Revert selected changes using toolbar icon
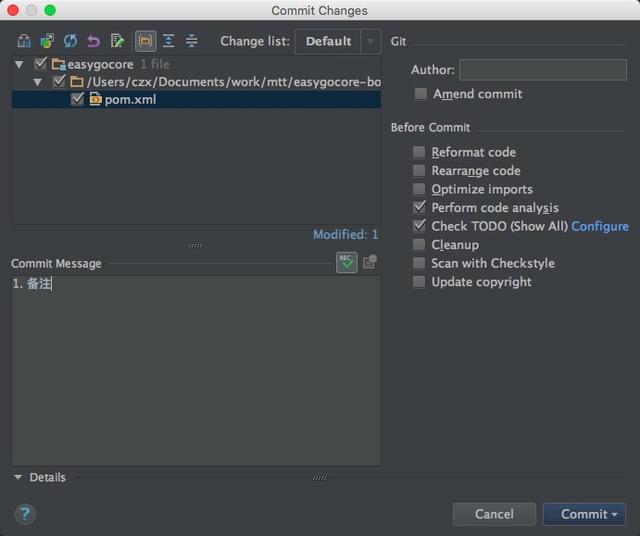 93,41
